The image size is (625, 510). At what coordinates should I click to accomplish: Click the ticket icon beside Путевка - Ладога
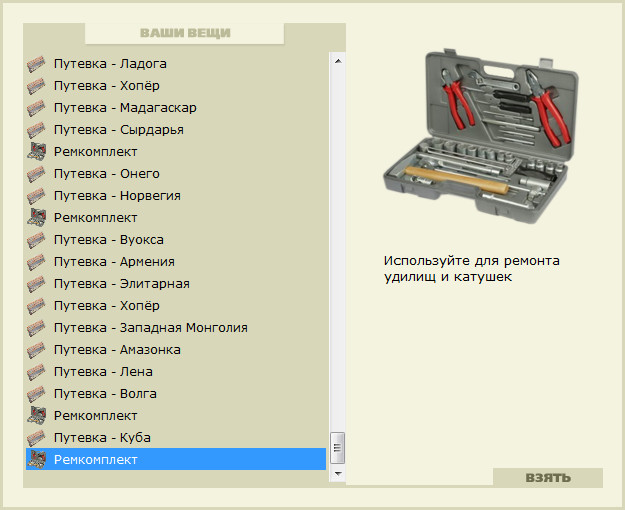(36, 64)
